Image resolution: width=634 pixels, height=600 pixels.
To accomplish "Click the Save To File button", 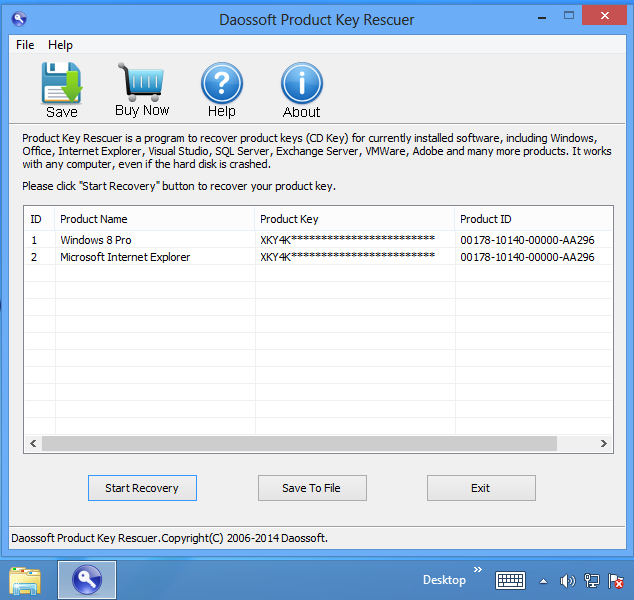I will 312,488.
